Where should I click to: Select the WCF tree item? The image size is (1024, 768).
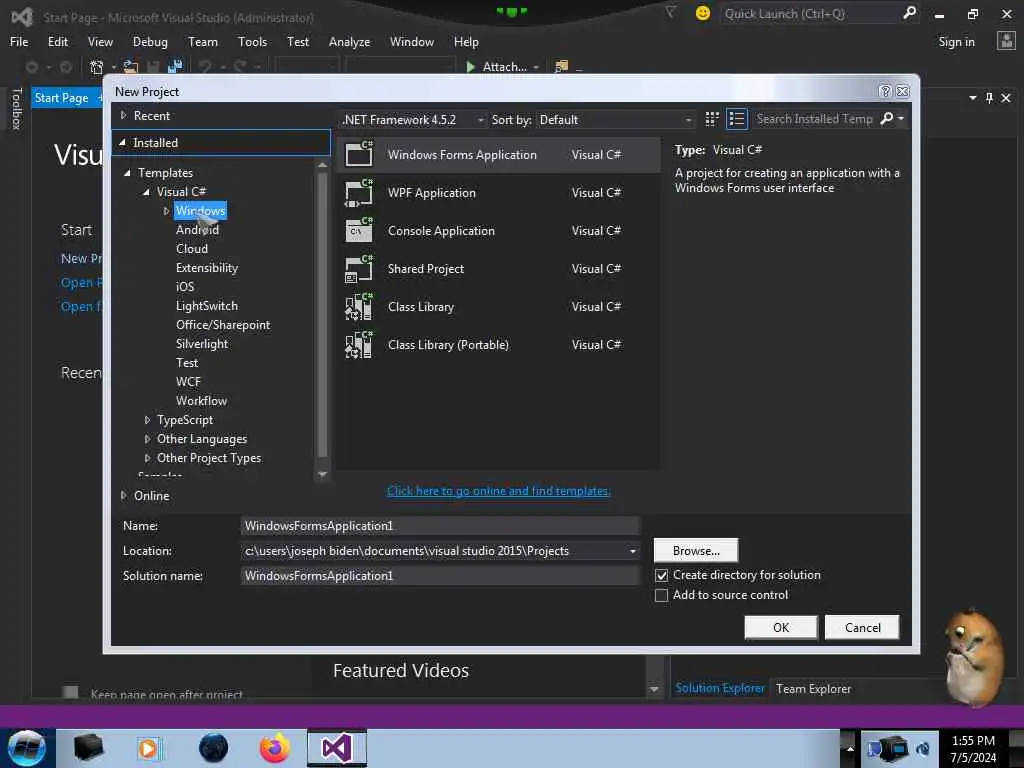(x=188, y=381)
